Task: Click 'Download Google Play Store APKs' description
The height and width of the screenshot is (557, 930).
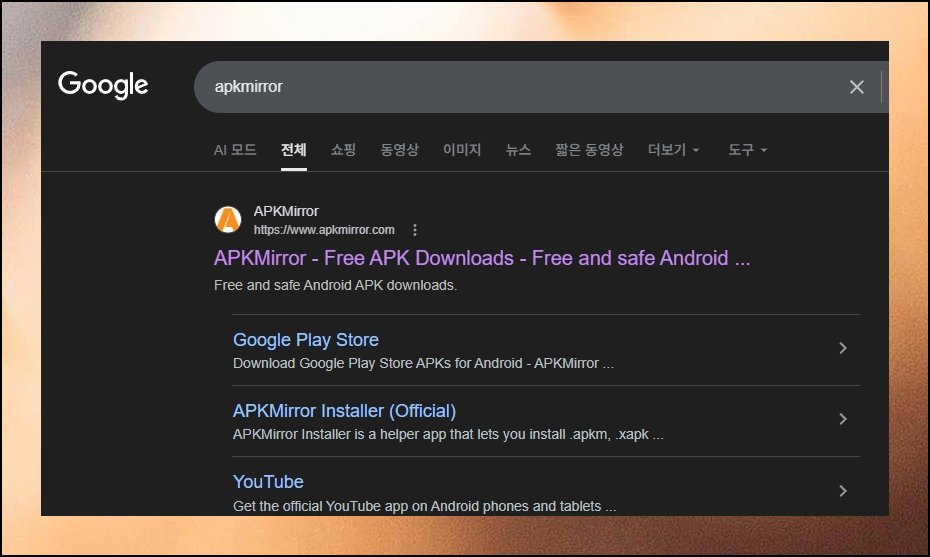Action: [x=423, y=363]
